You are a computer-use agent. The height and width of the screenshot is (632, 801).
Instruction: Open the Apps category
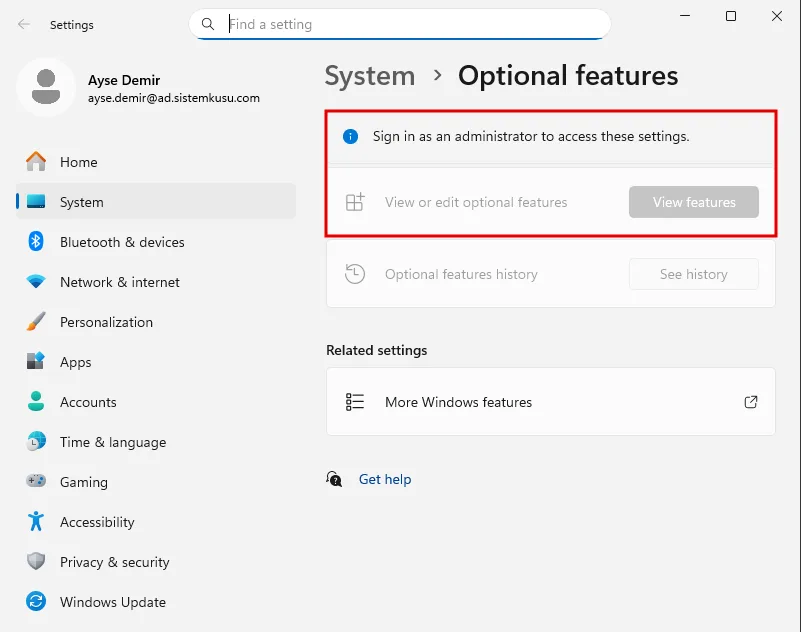click(156, 362)
